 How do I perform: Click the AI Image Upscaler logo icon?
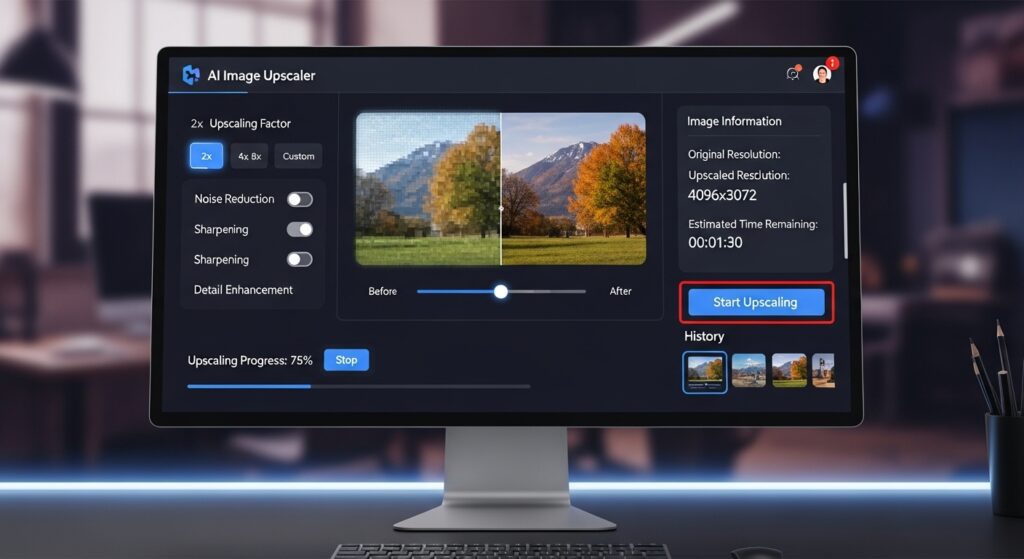pyautogui.click(x=191, y=75)
